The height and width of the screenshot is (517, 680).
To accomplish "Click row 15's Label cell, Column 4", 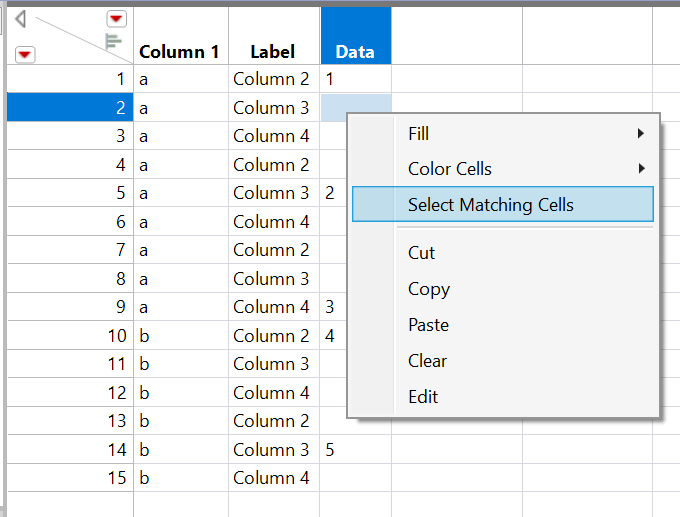I will click(272, 478).
